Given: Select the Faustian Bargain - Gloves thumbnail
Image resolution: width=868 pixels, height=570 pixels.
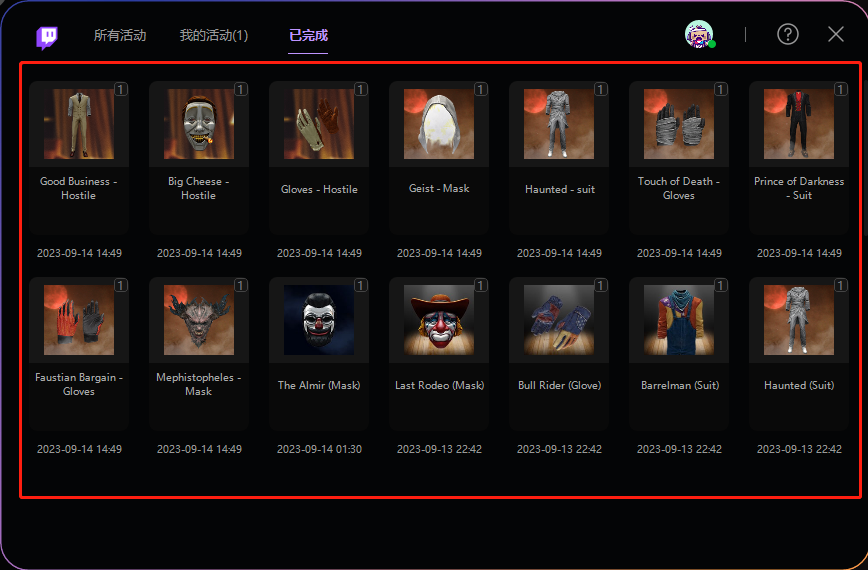Looking at the screenshot, I should pyautogui.click(x=79, y=320).
